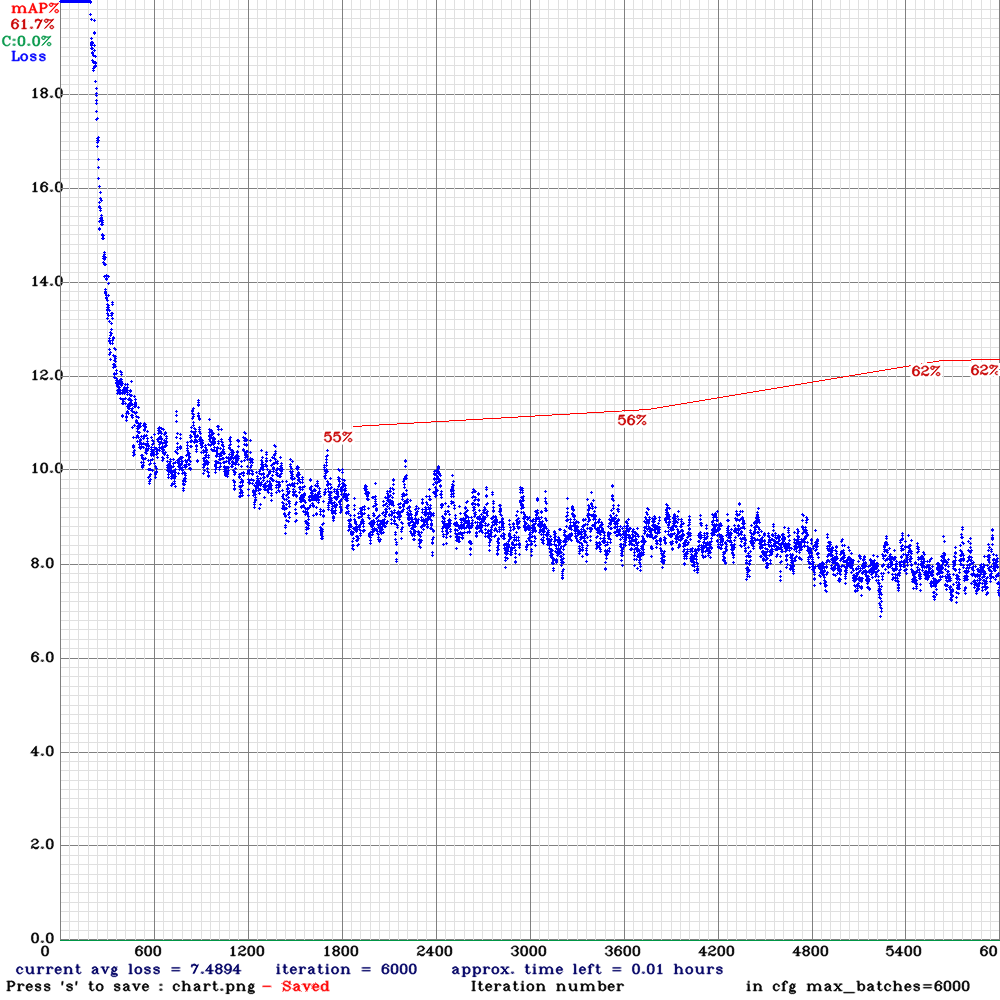Click the 5400 x-axis label
This screenshot has height=1000, width=1000.
click(904, 952)
